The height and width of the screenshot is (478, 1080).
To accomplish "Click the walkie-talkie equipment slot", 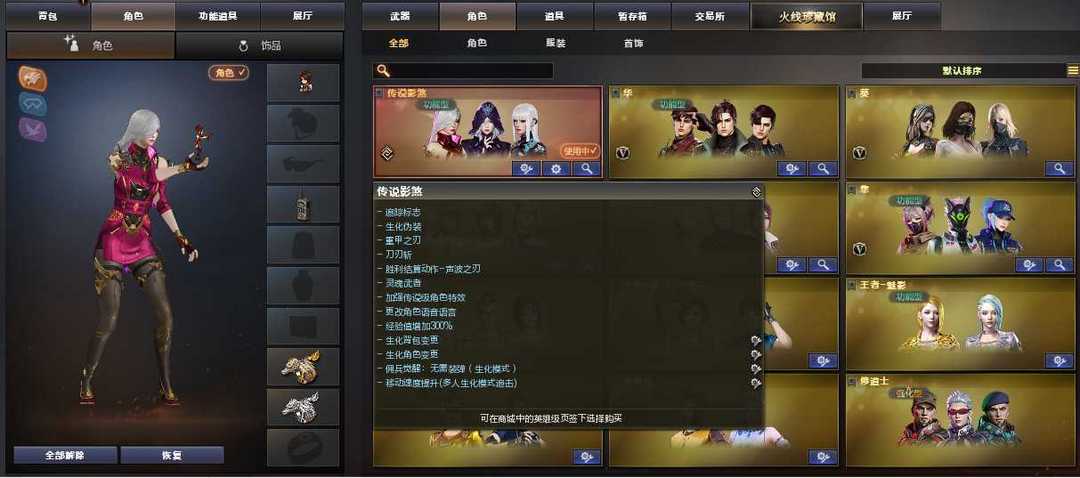I will point(303,205).
